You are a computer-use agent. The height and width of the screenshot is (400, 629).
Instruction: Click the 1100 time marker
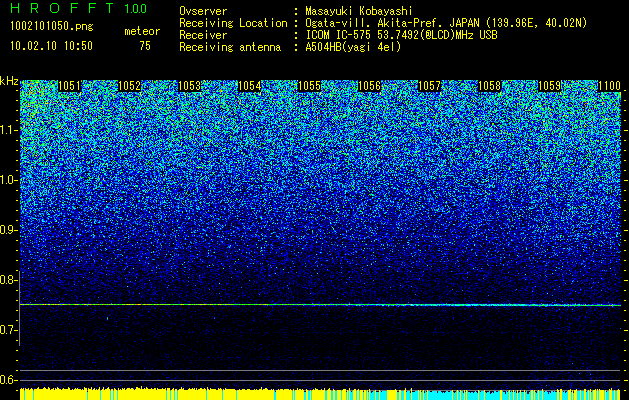tap(609, 86)
